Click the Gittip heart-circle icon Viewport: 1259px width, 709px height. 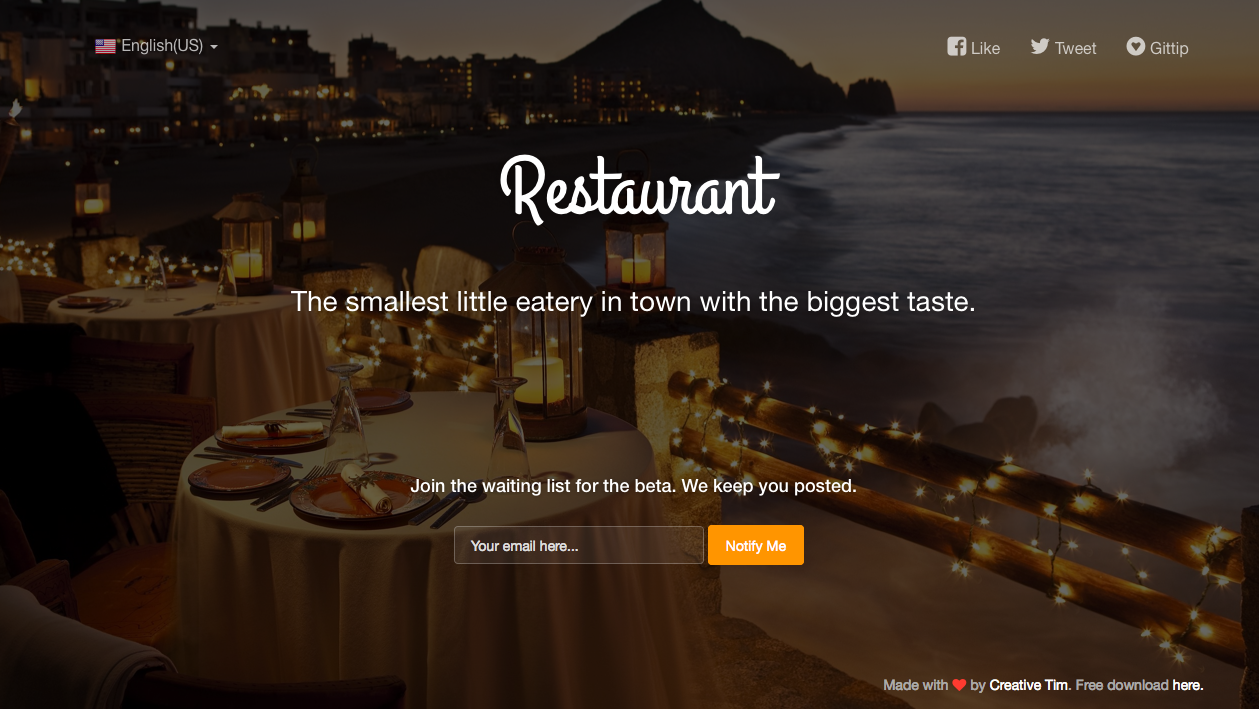tap(1135, 46)
